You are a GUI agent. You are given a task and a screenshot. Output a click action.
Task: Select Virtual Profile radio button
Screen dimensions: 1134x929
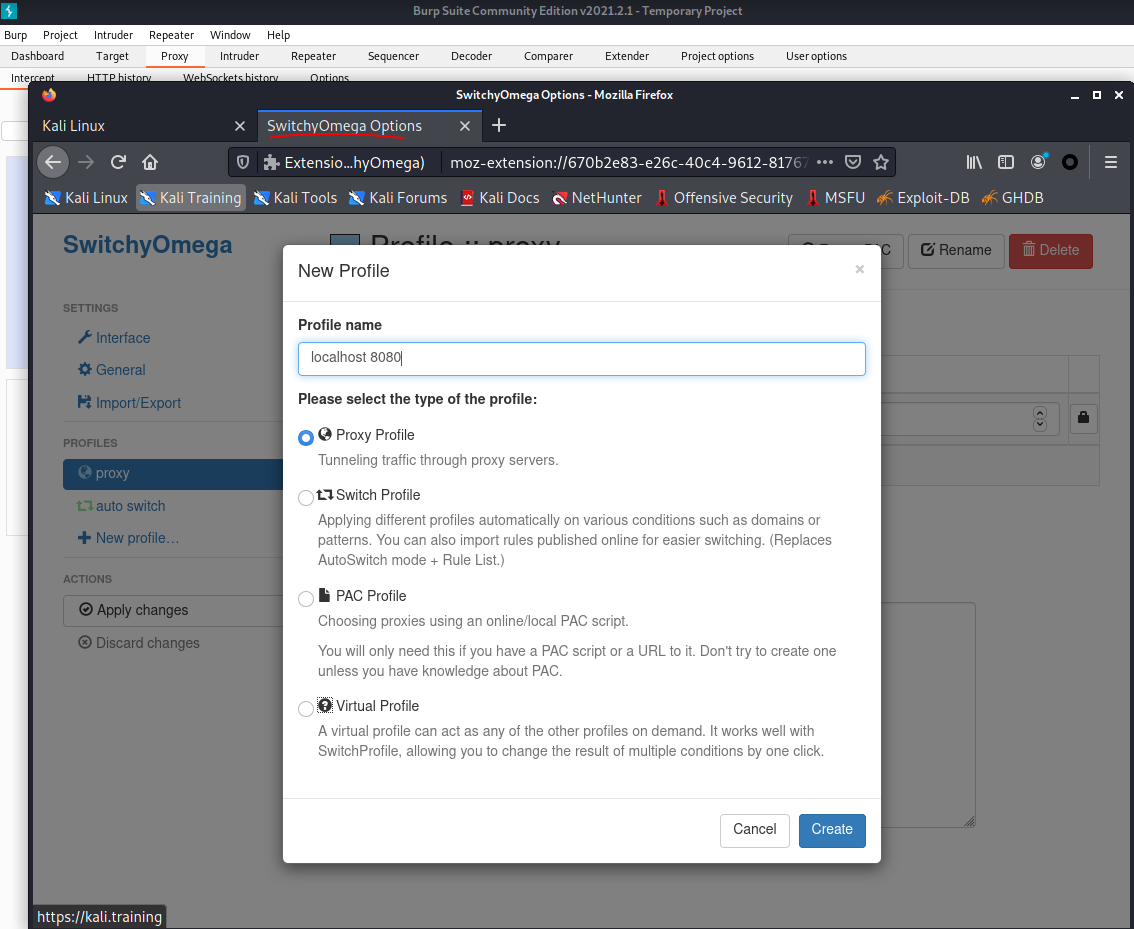coord(306,708)
